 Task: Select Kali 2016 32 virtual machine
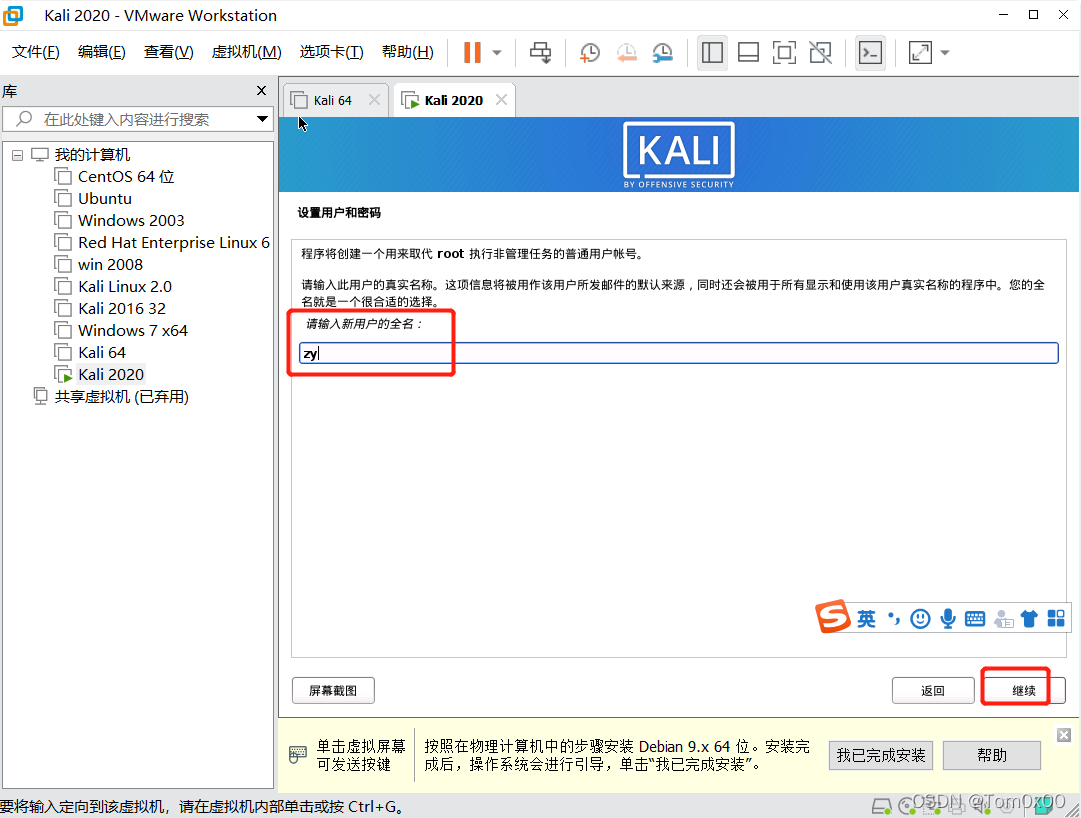coord(122,309)
